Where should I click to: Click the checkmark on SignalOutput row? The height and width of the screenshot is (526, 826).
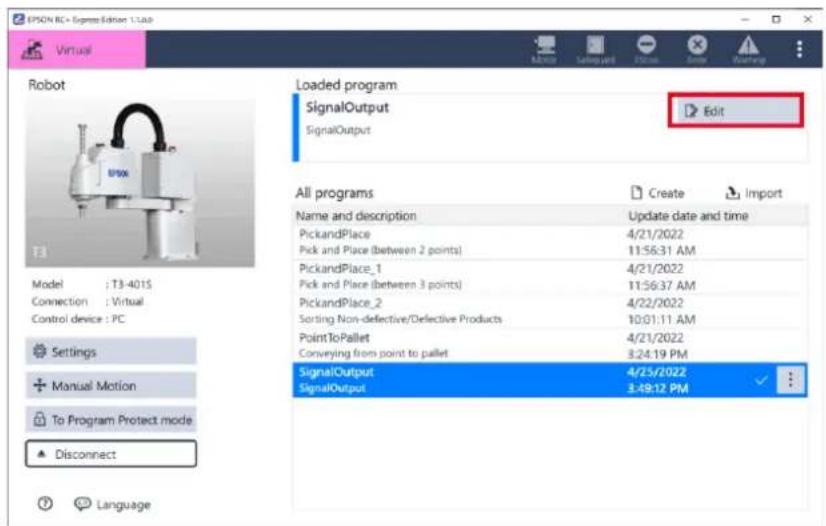click(x=761, y=380)
